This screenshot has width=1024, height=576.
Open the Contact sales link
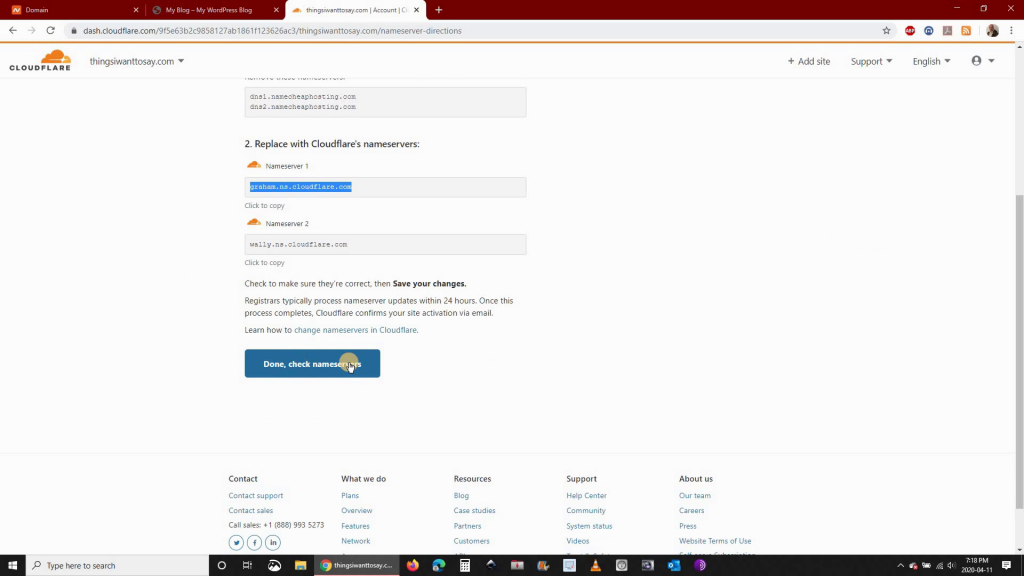(x=251, y=511)
